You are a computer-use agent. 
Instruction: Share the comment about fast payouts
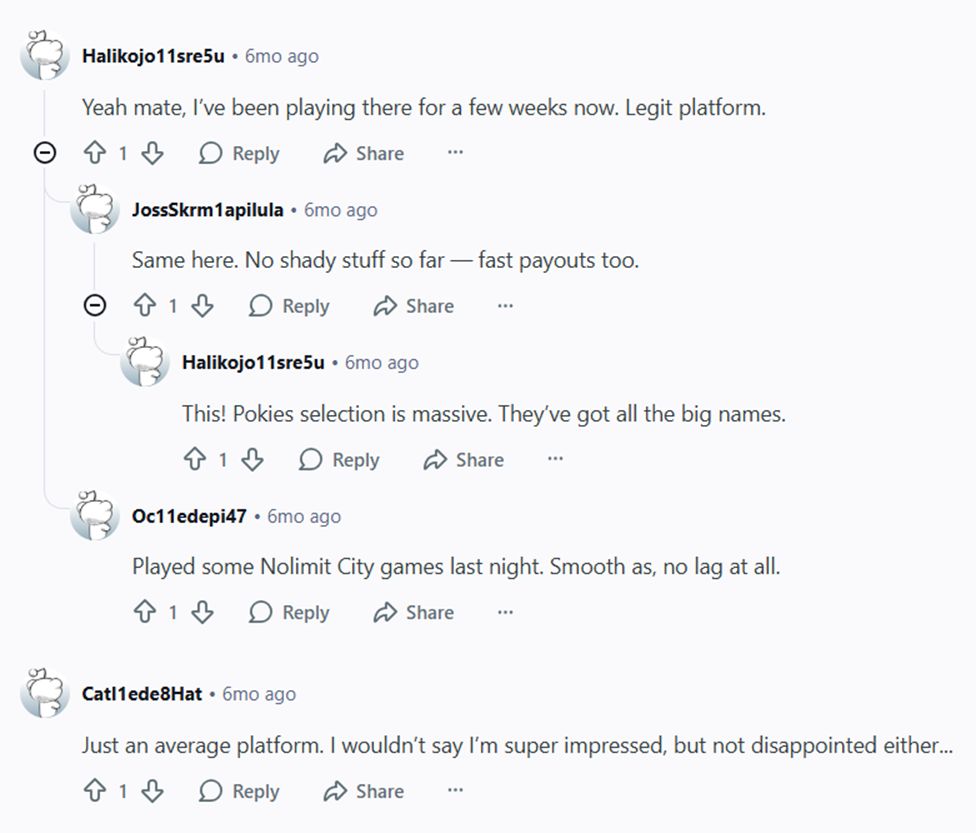(x=413, y=306)
